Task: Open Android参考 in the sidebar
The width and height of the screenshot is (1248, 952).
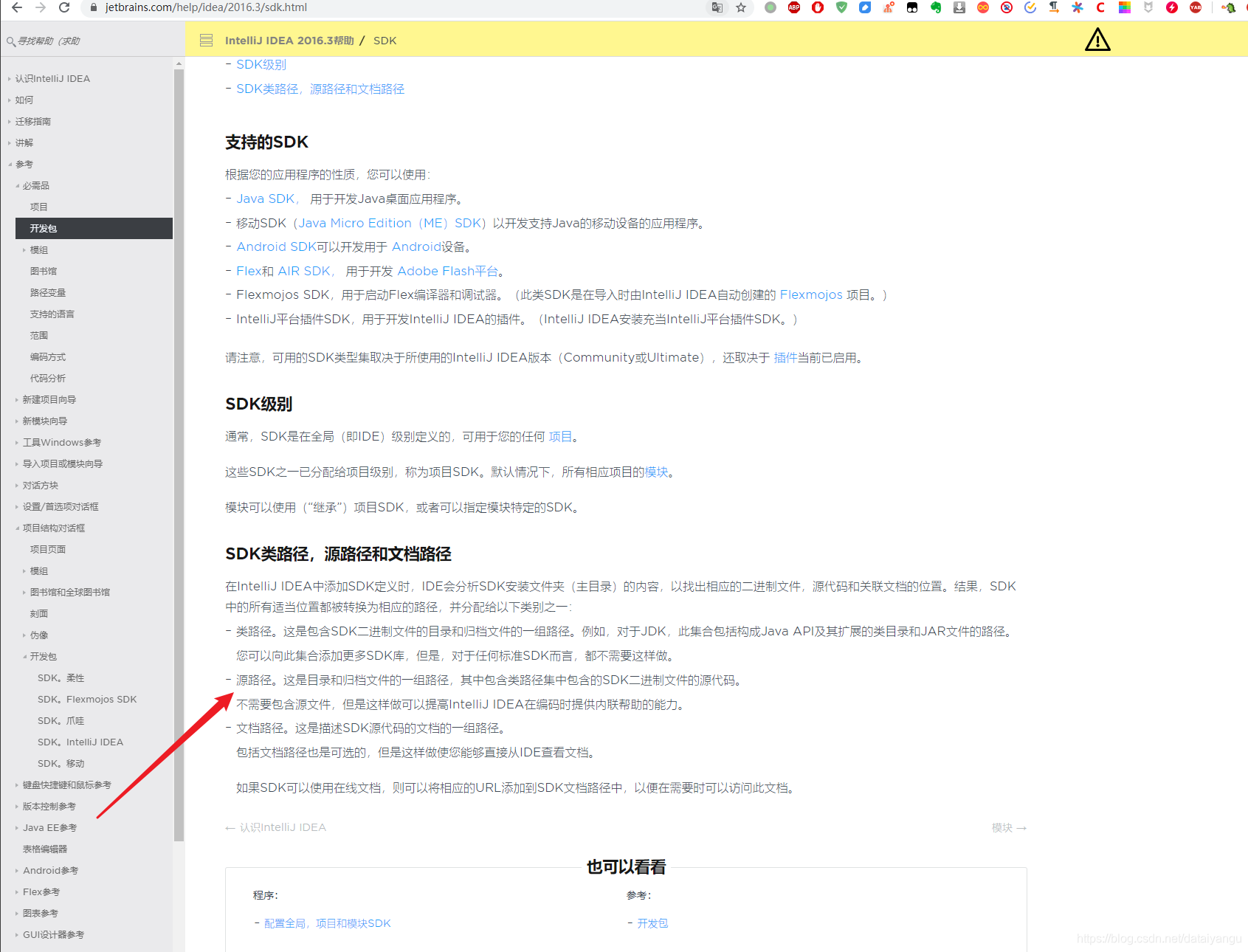Action: click(x=50, y=871)
